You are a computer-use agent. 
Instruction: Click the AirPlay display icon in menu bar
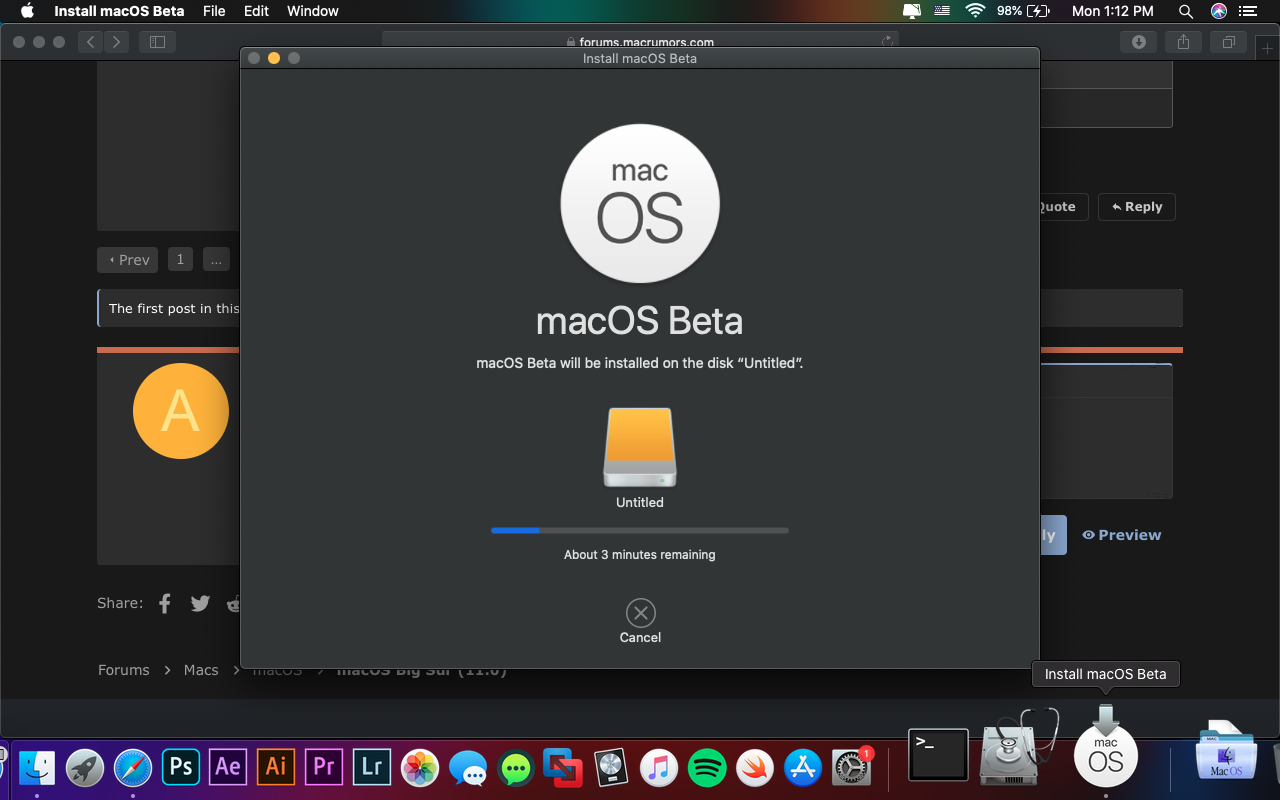911,11
